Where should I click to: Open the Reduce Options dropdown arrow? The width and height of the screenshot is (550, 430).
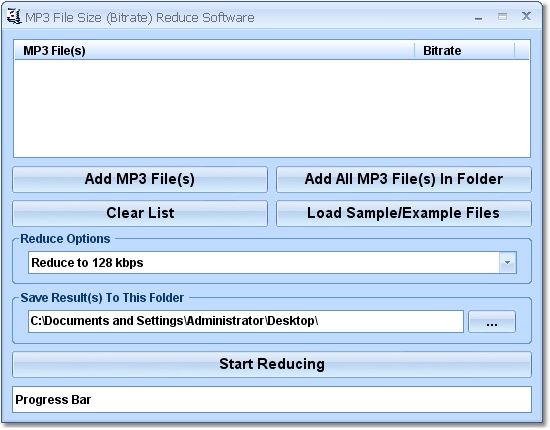tap(508, 262)
